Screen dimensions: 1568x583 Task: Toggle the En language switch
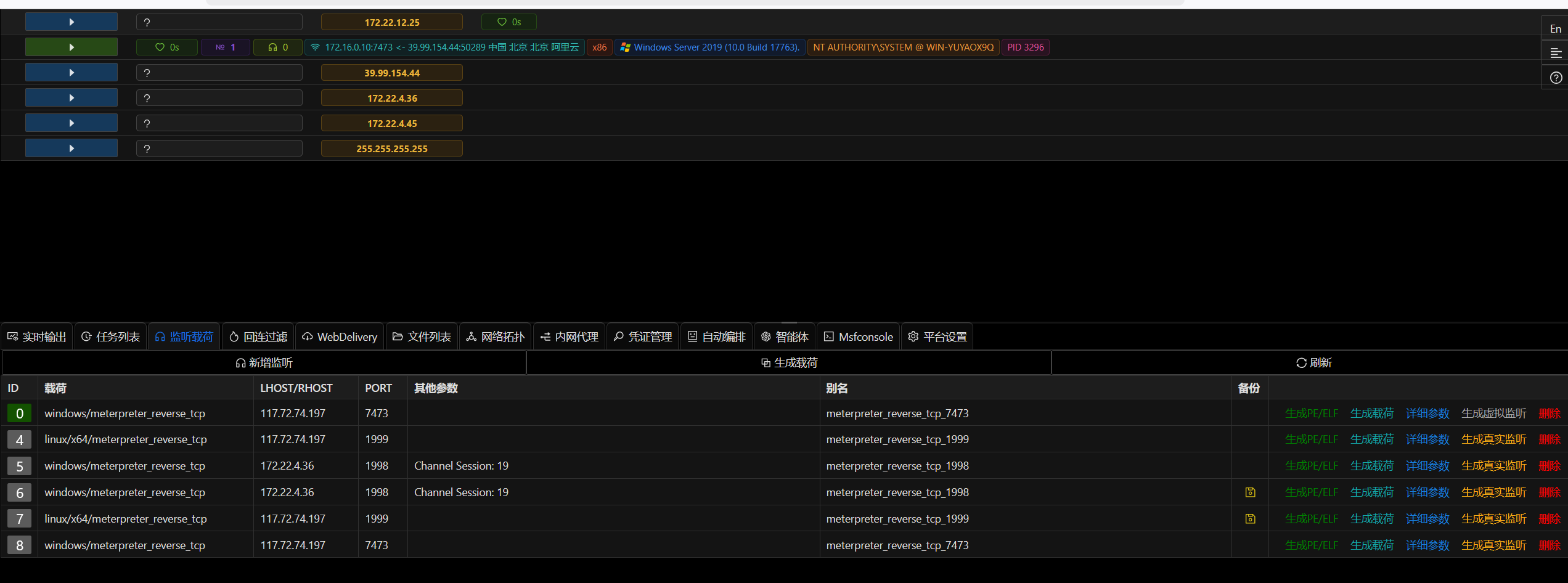(x=1556, y=29)
